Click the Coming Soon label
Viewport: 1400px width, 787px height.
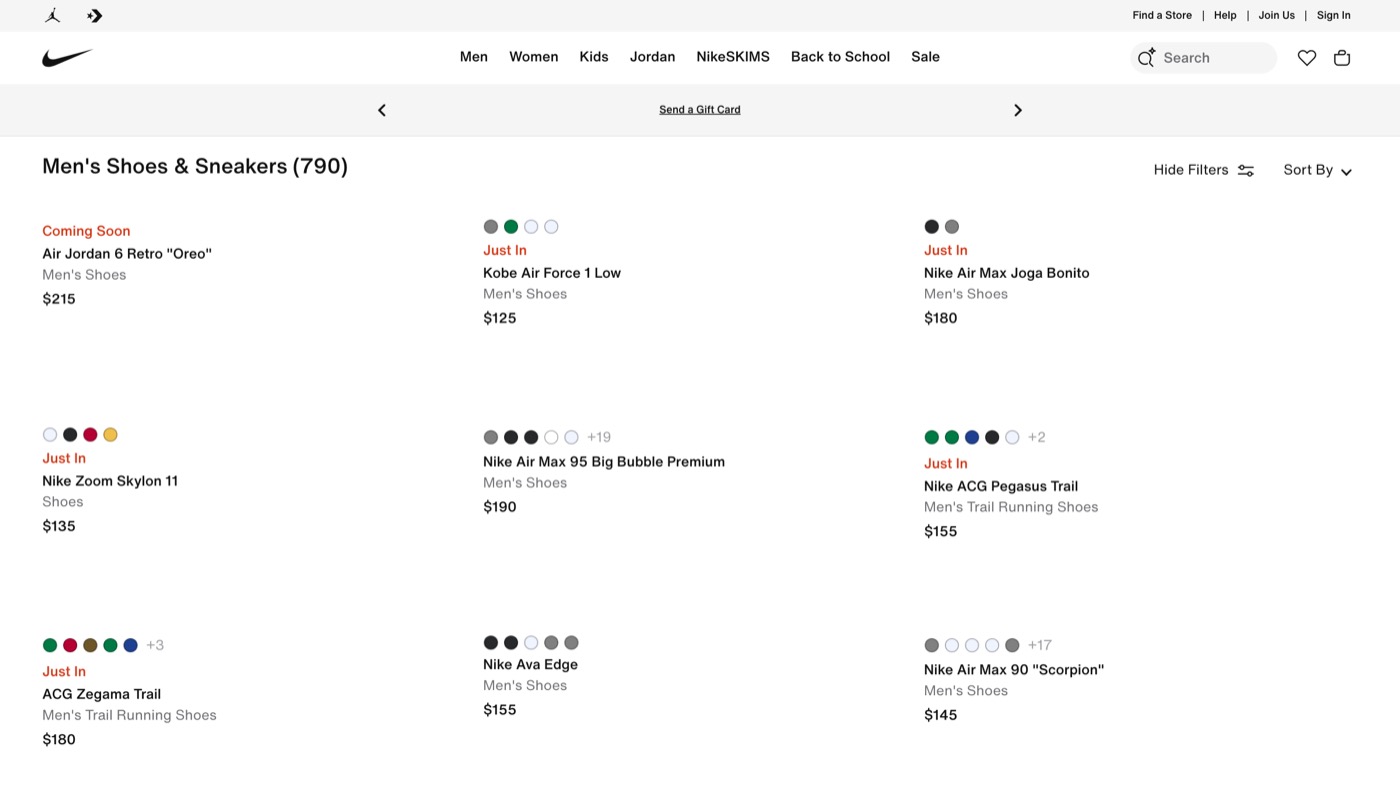[x=86, y=231]
